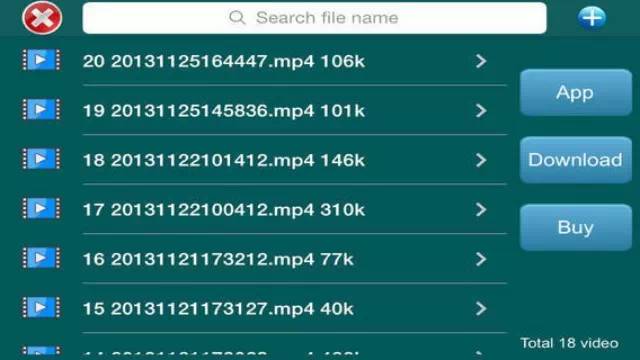This screenshot has height=360, width=640.
Task: Open the video icon for 20131125164447.mp4
Action: 41,60
